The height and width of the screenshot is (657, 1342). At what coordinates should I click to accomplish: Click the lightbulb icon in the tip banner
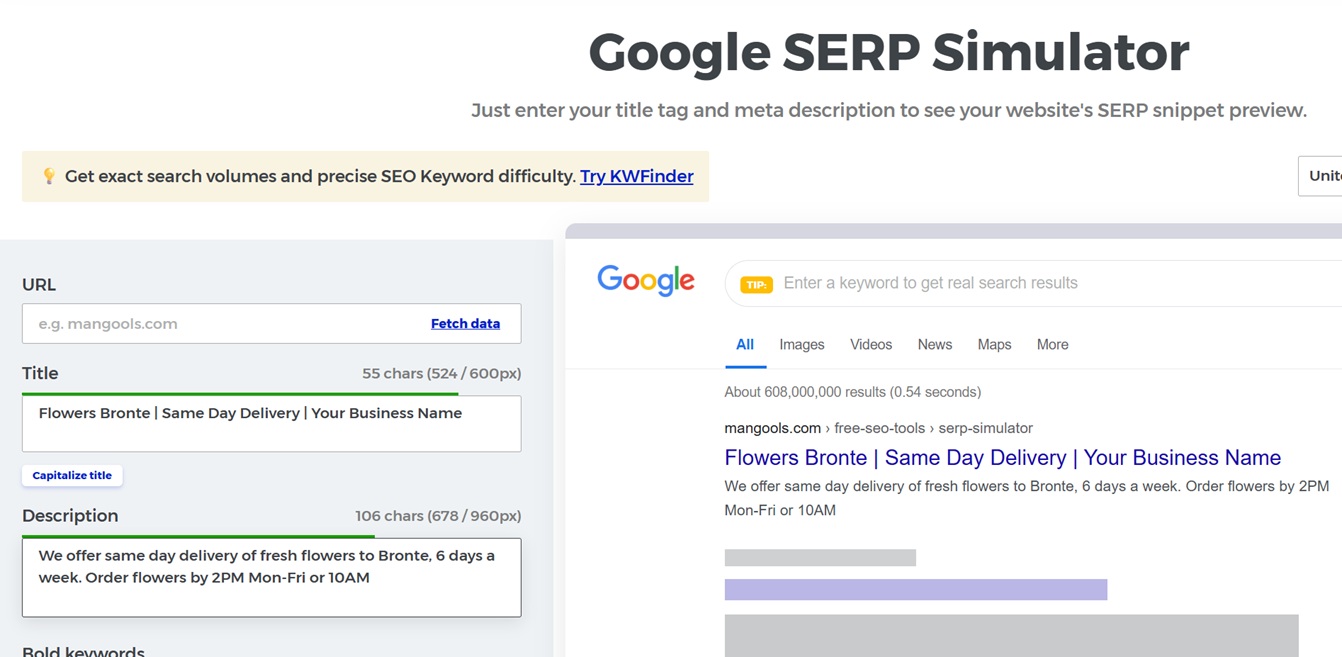tap(48, 176)
